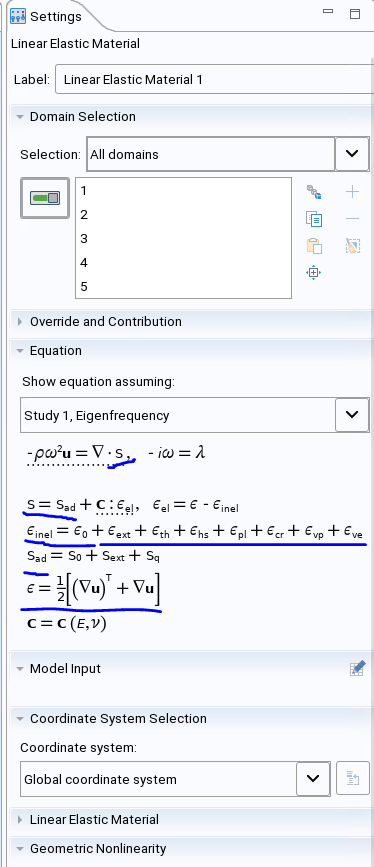
Task: Open the Selection All domains dropdown
Action: (x=352, y=154)
